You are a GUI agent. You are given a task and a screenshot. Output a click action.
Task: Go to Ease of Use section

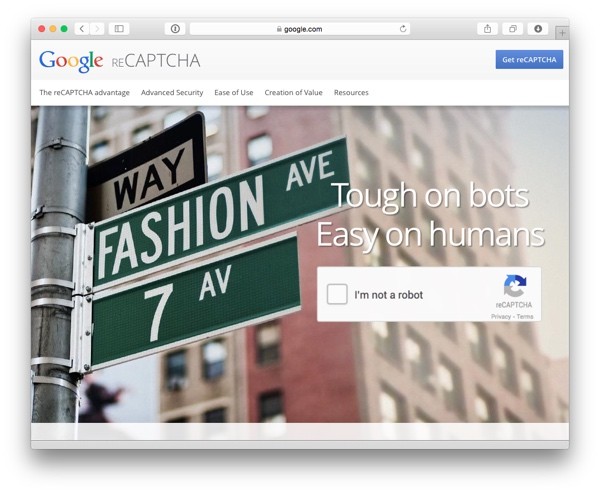234,93
